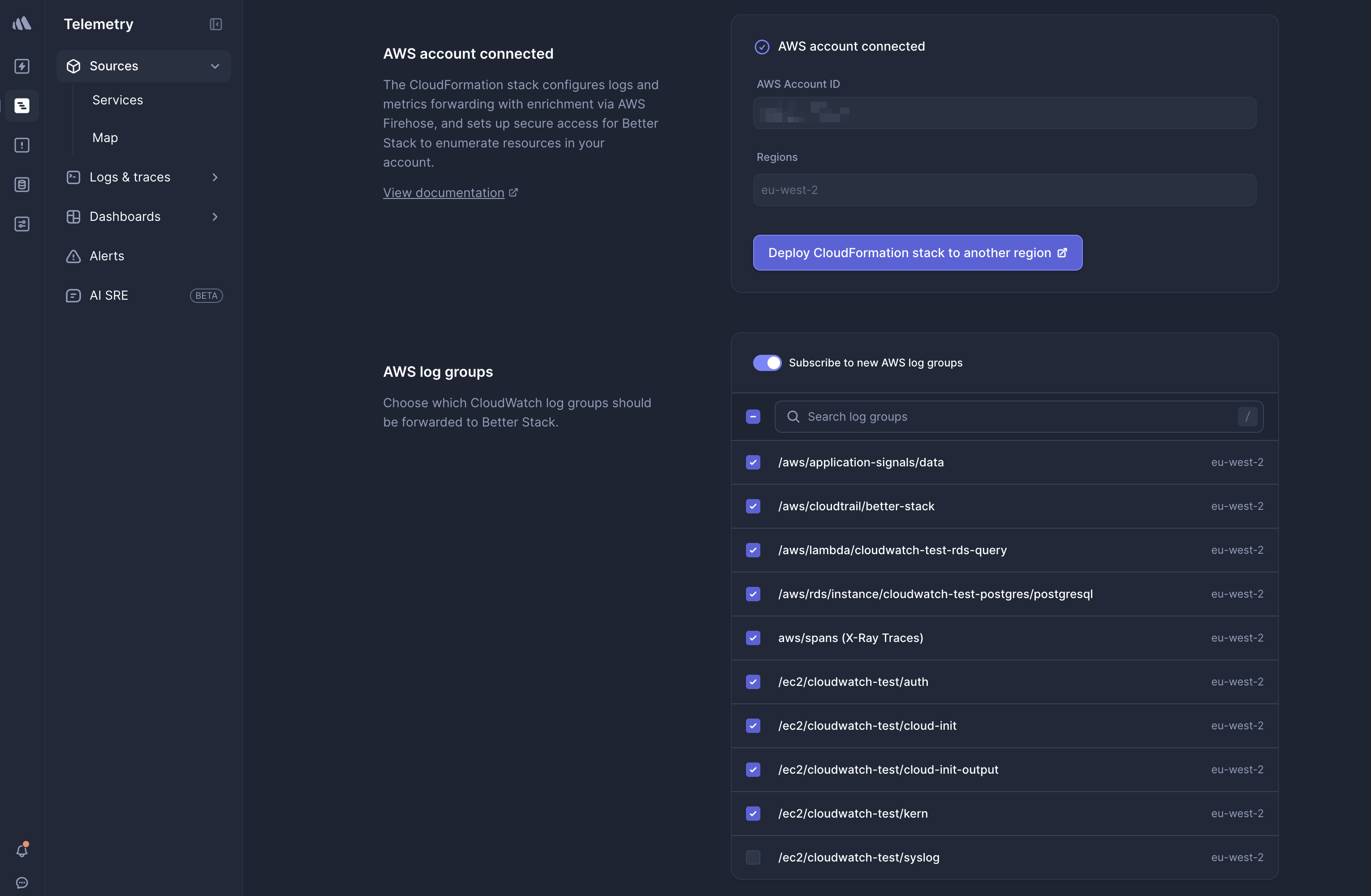Select the database sources icon in sidebar

22,185
